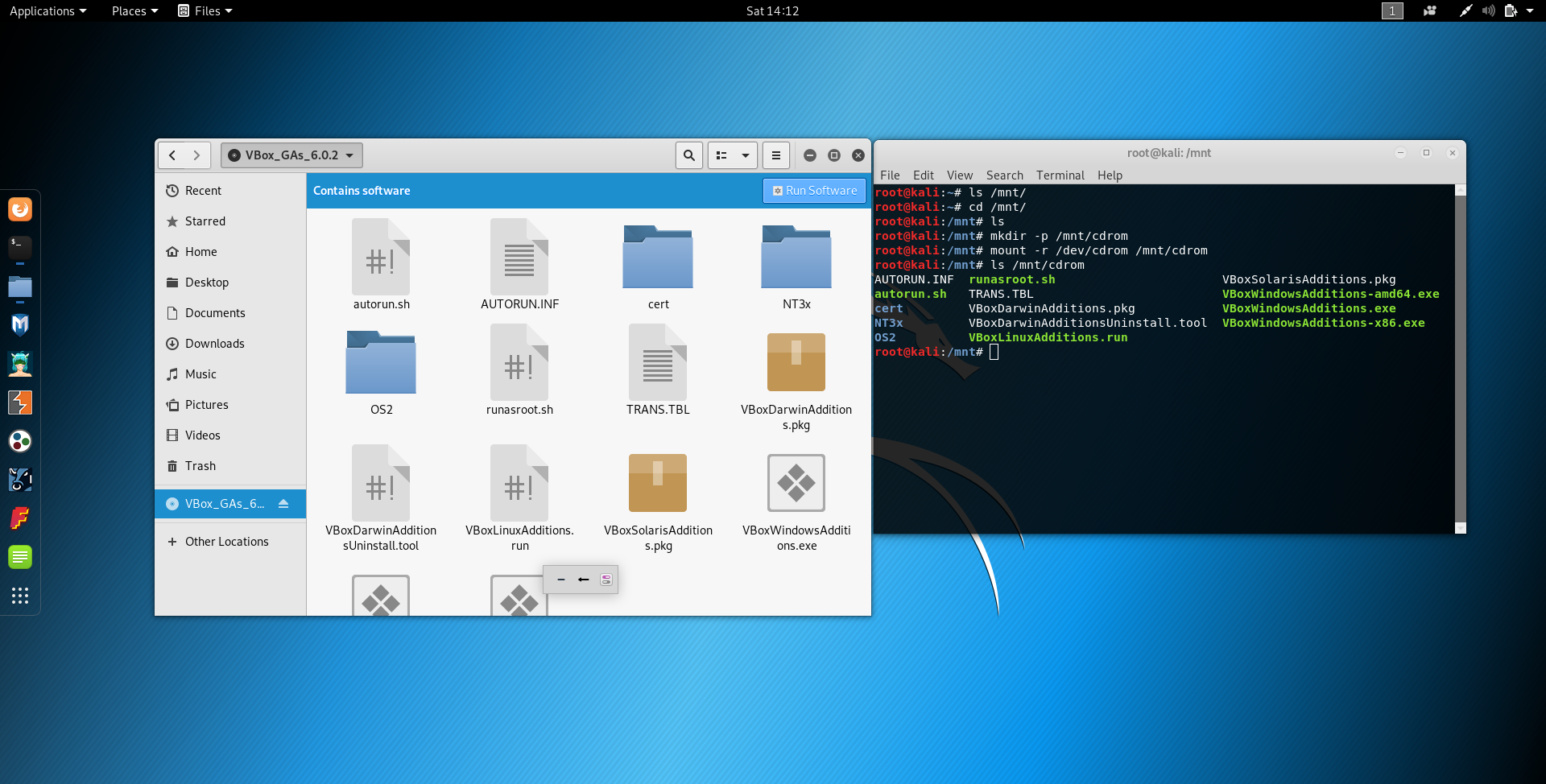
Task: Launch Metasploit Framework from the dock
Action: coord(20,324)
